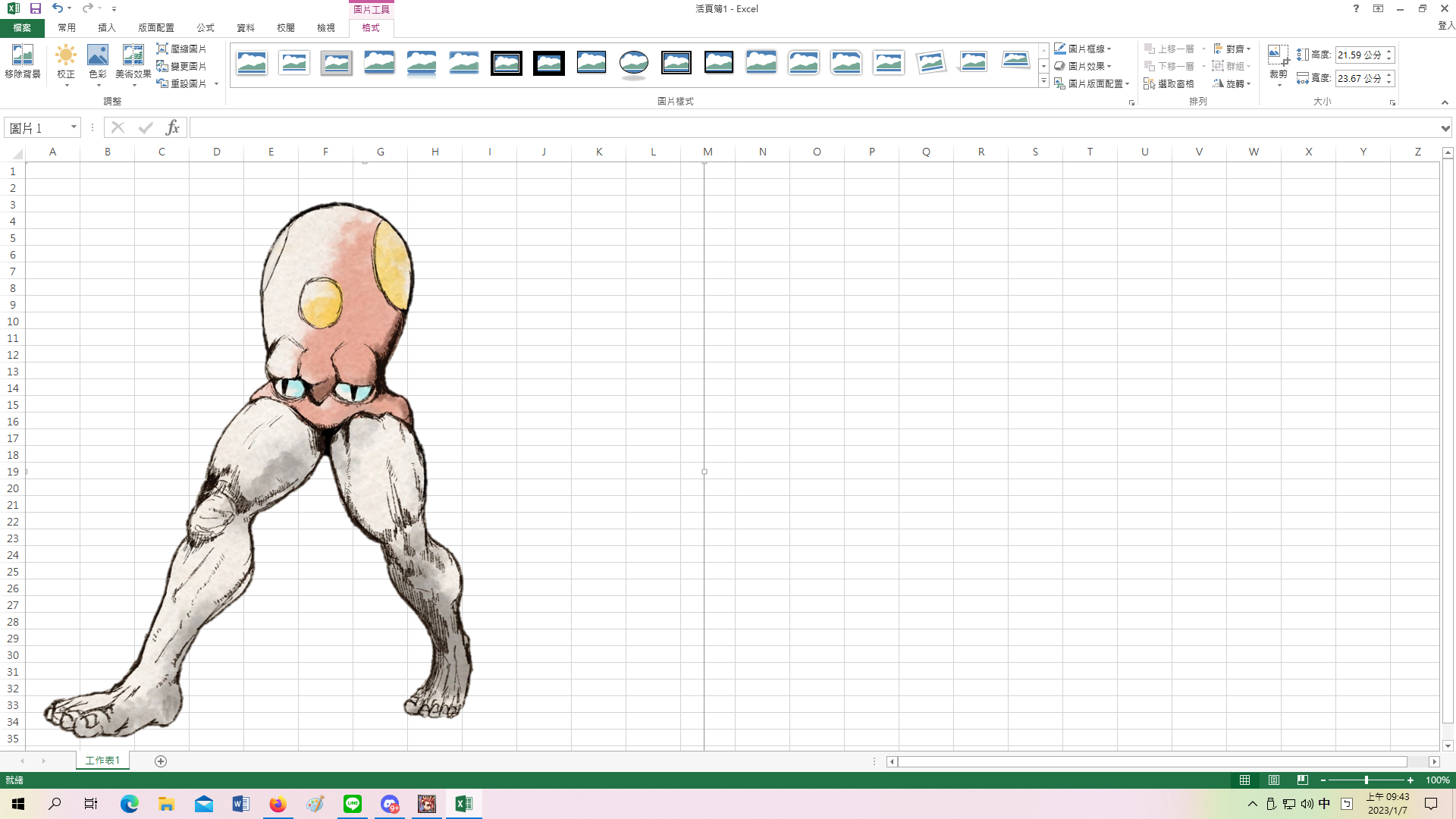Switch to the Home (常用) tab

67,28
